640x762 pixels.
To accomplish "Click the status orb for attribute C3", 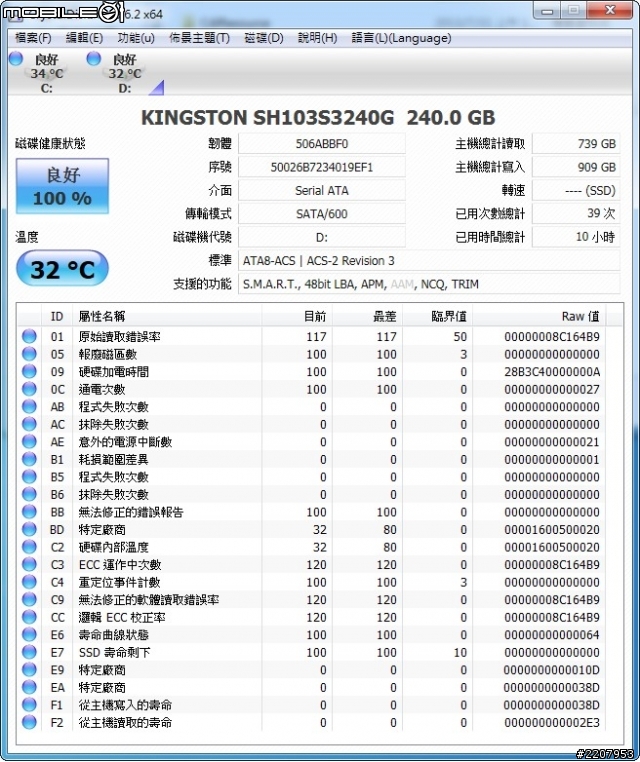I will [29, 564].
